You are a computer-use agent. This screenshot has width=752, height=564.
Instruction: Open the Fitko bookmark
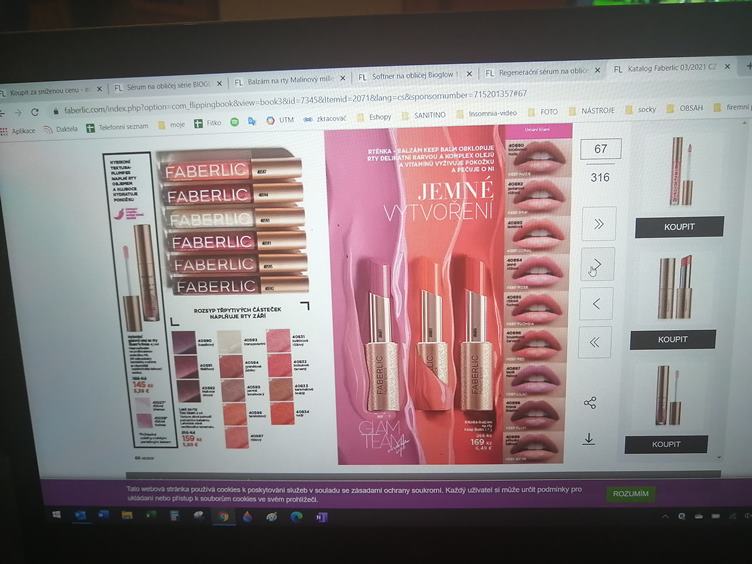(x=208, y=123)
